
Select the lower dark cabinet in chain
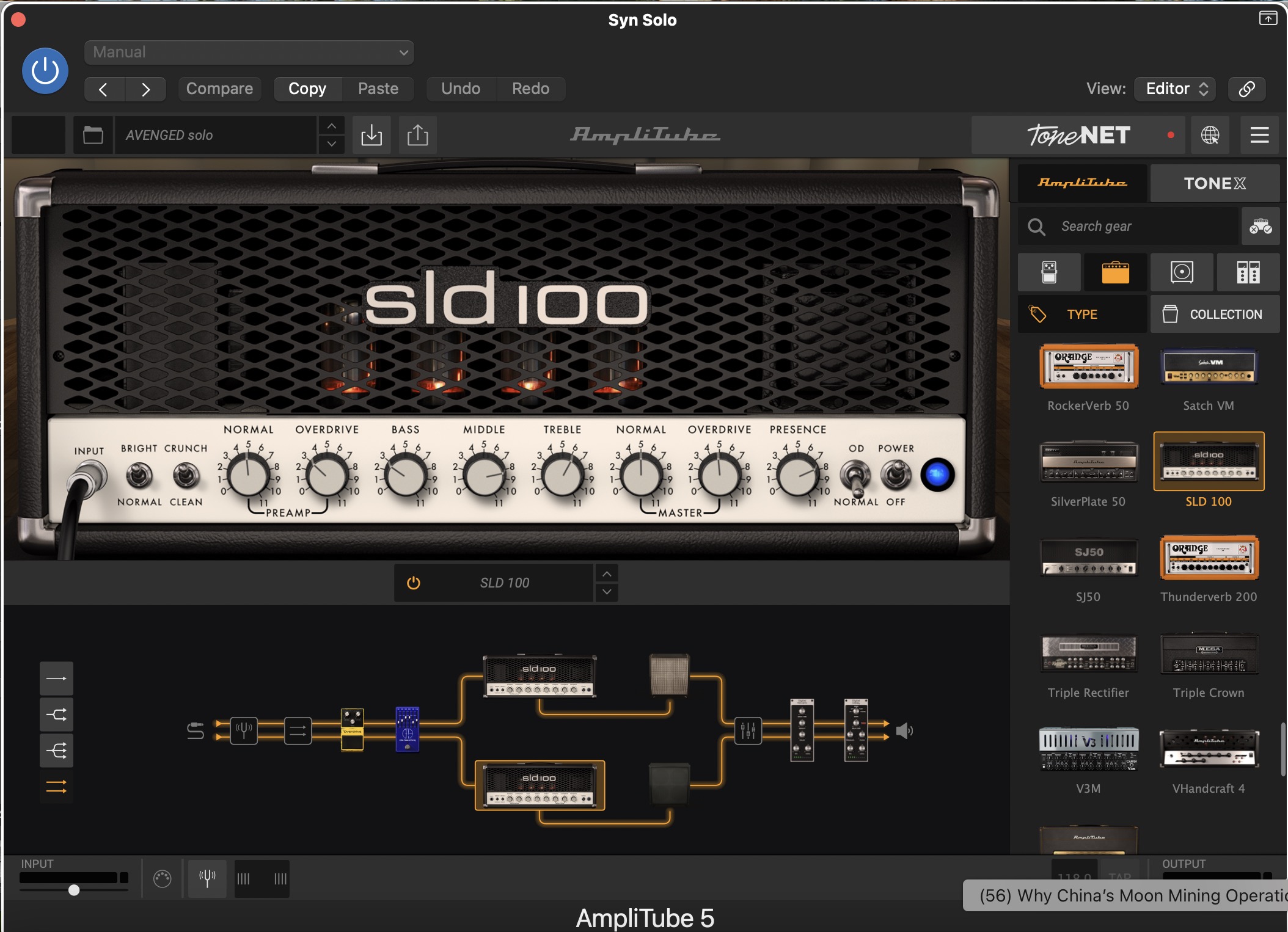click(670, 784)
